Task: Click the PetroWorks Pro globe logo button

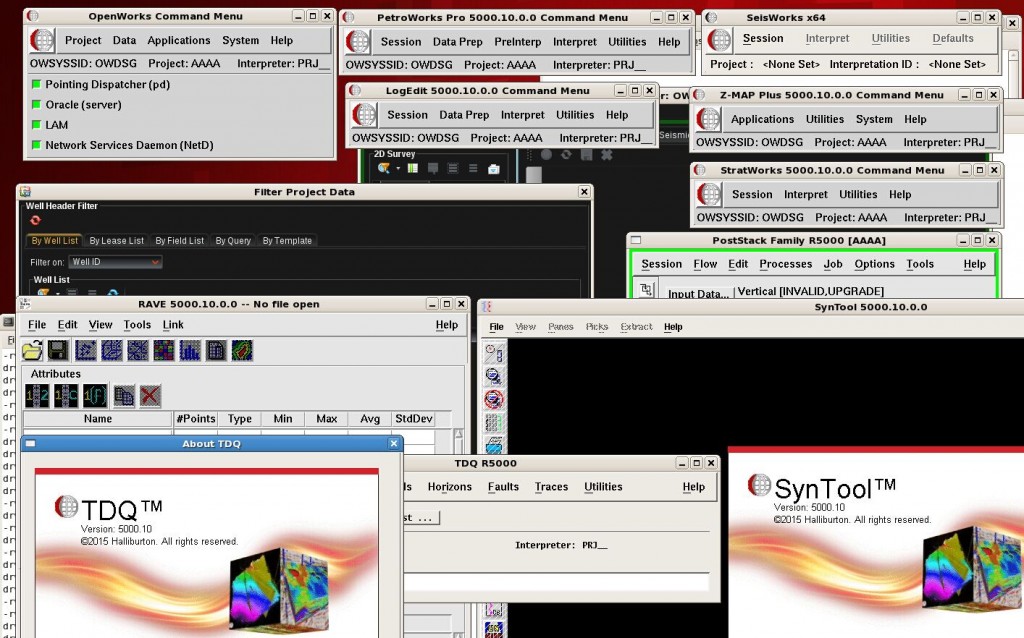Action: pyautogui.click(x=358, y=42)
